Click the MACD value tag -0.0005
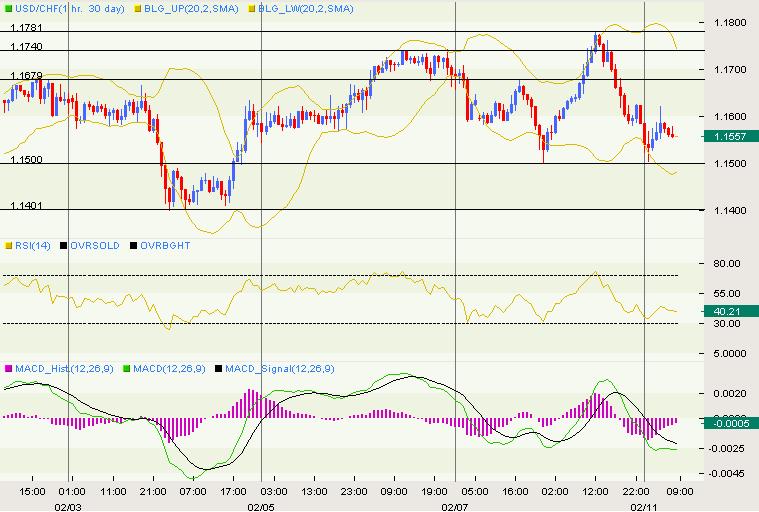Image resolution: width=759 pixels, height=512 pixels. [x=730, y=423]
